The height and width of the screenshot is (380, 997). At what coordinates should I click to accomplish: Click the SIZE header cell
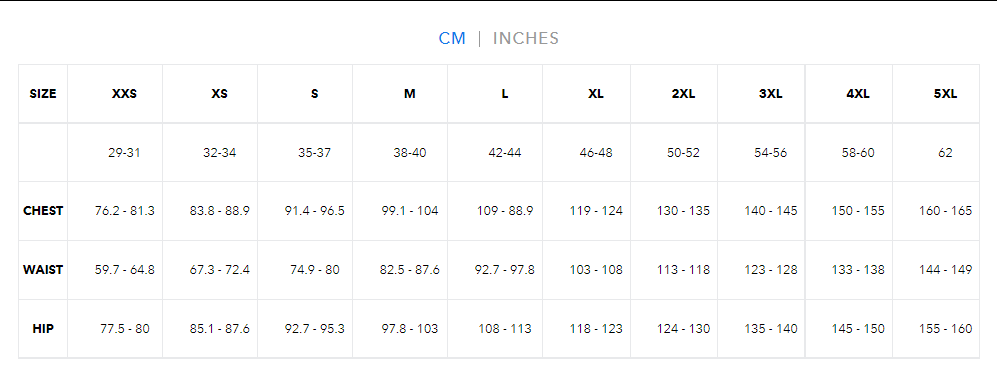click(x=43, y=94)
